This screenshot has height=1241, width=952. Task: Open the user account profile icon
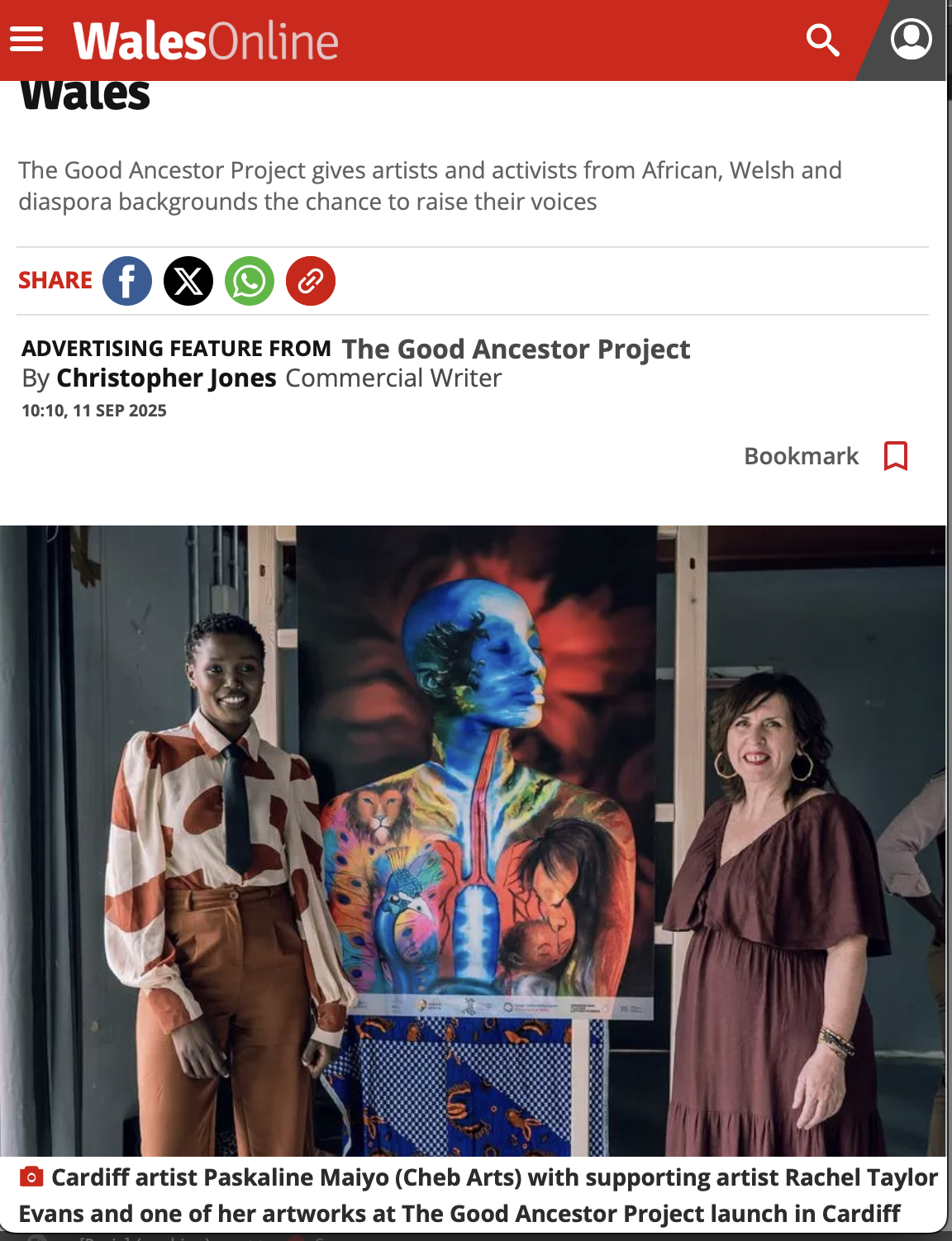pos(911,39)
